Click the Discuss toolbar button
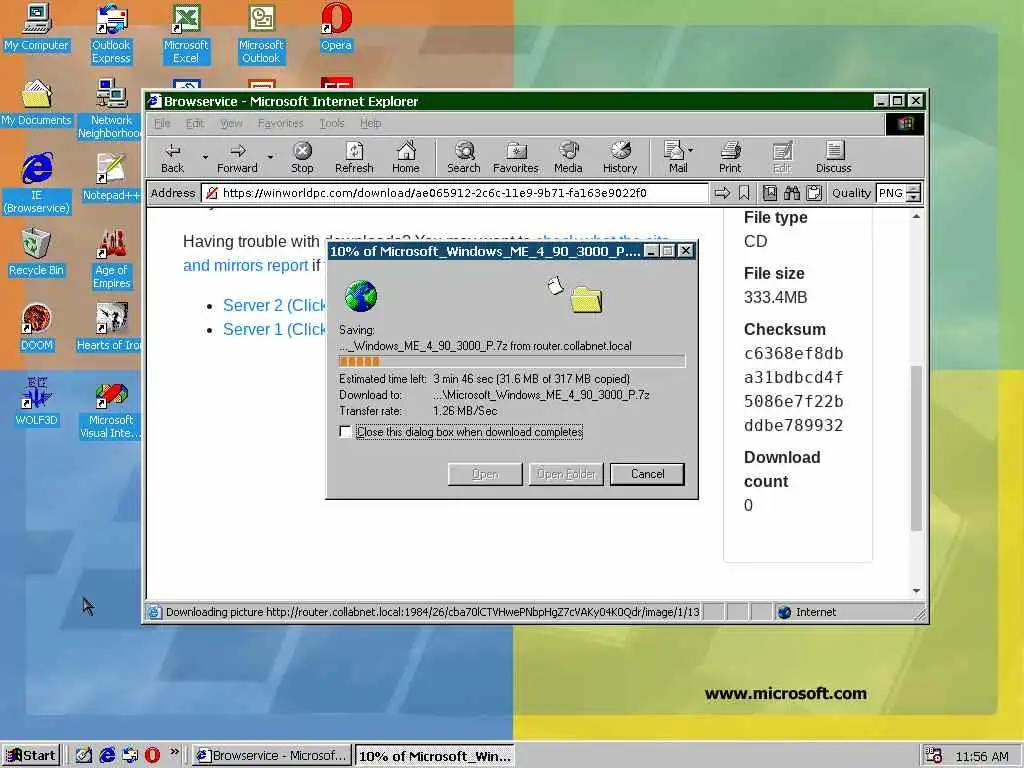 (833, 157)
